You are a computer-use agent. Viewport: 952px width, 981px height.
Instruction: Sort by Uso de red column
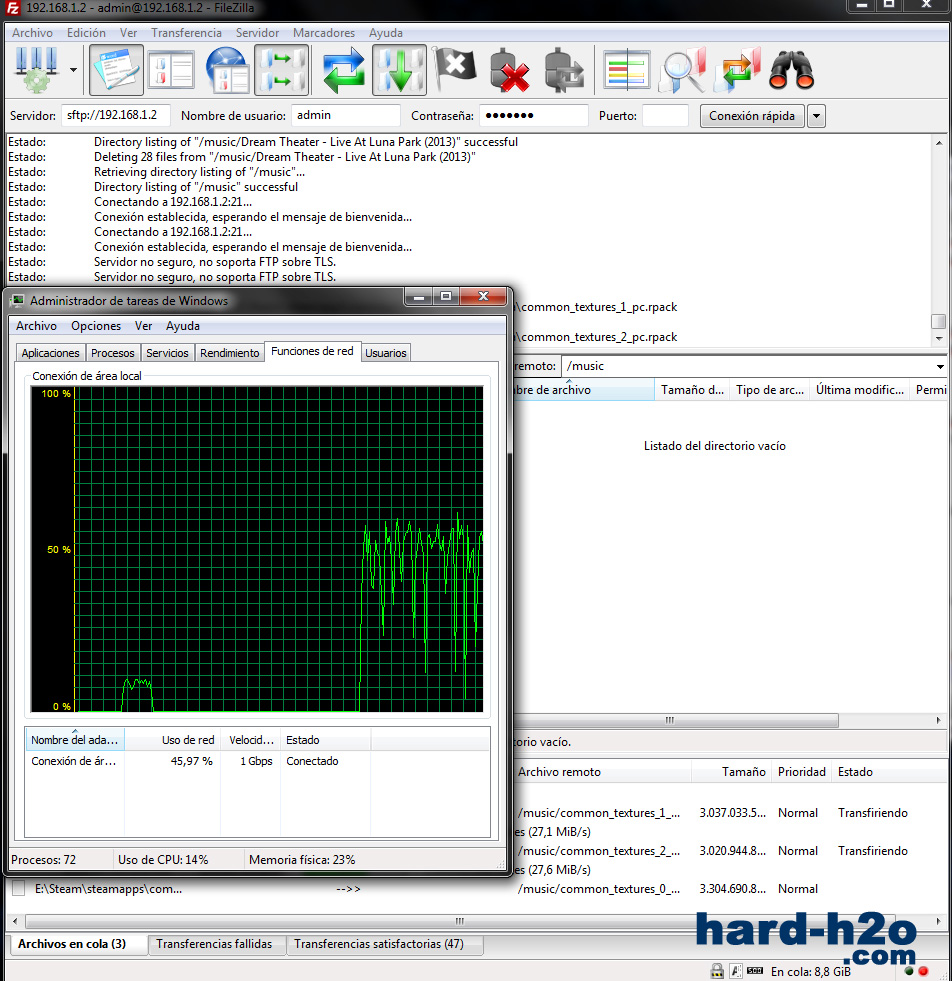(x=173, y=740)
